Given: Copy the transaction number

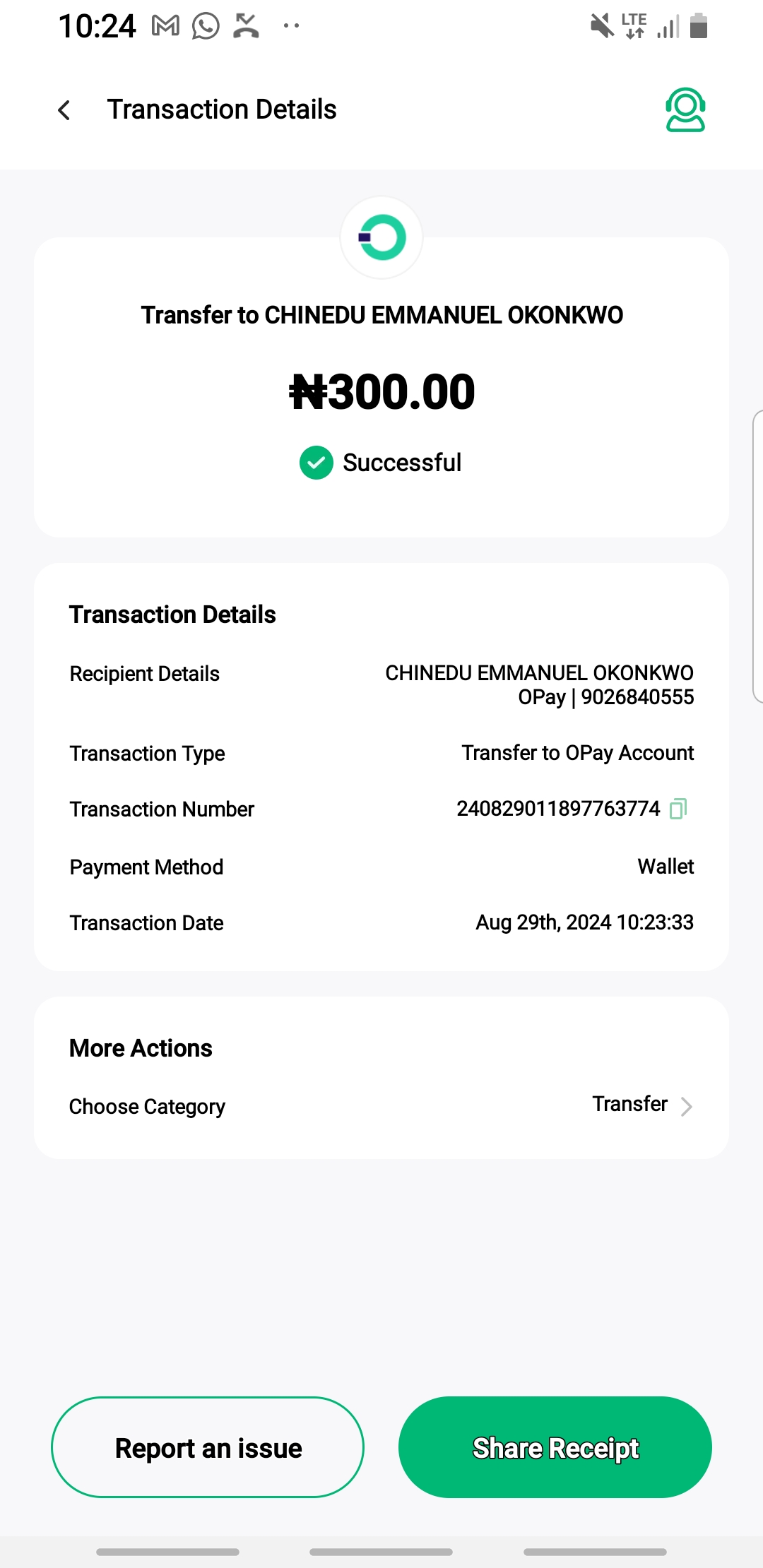Looking at the screenshot, I should tap(678, 808).
